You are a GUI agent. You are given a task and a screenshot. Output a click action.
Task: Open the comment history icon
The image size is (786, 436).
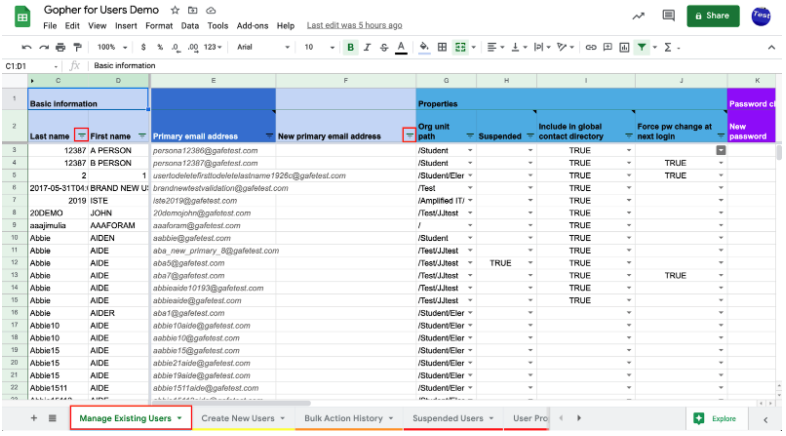tap(668, 16)
